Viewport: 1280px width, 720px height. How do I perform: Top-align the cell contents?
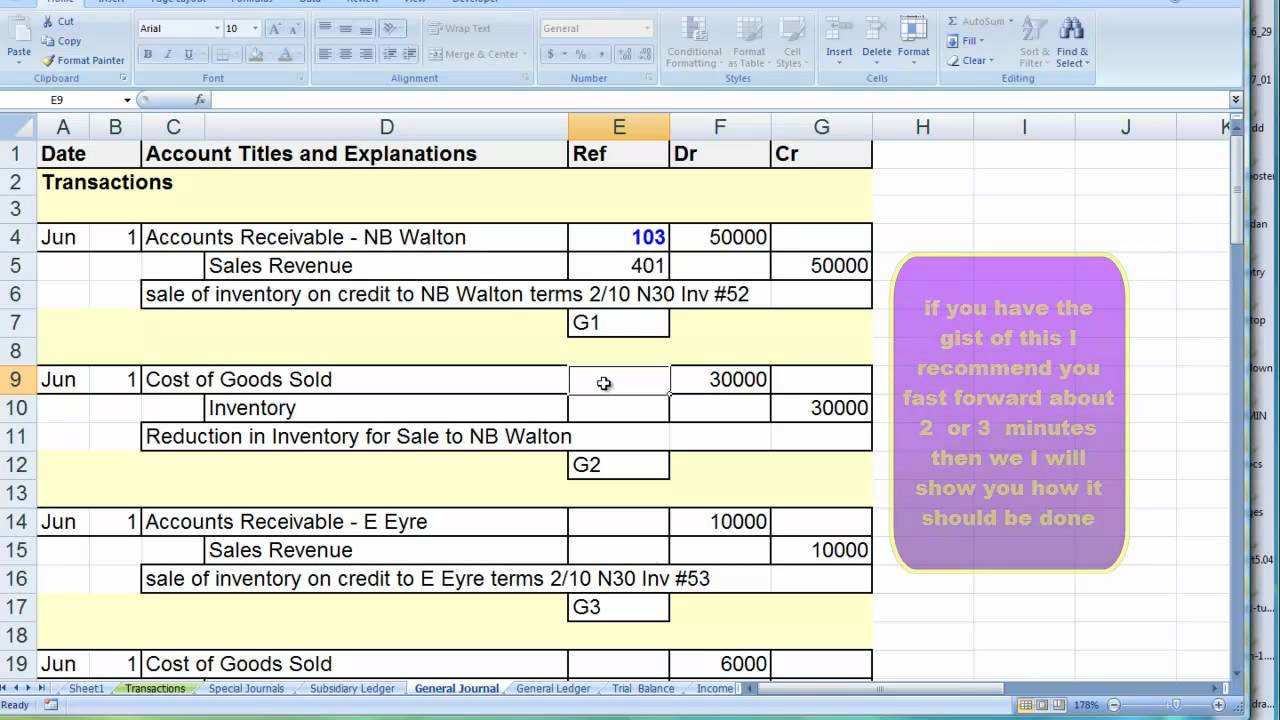click(325, 29)
